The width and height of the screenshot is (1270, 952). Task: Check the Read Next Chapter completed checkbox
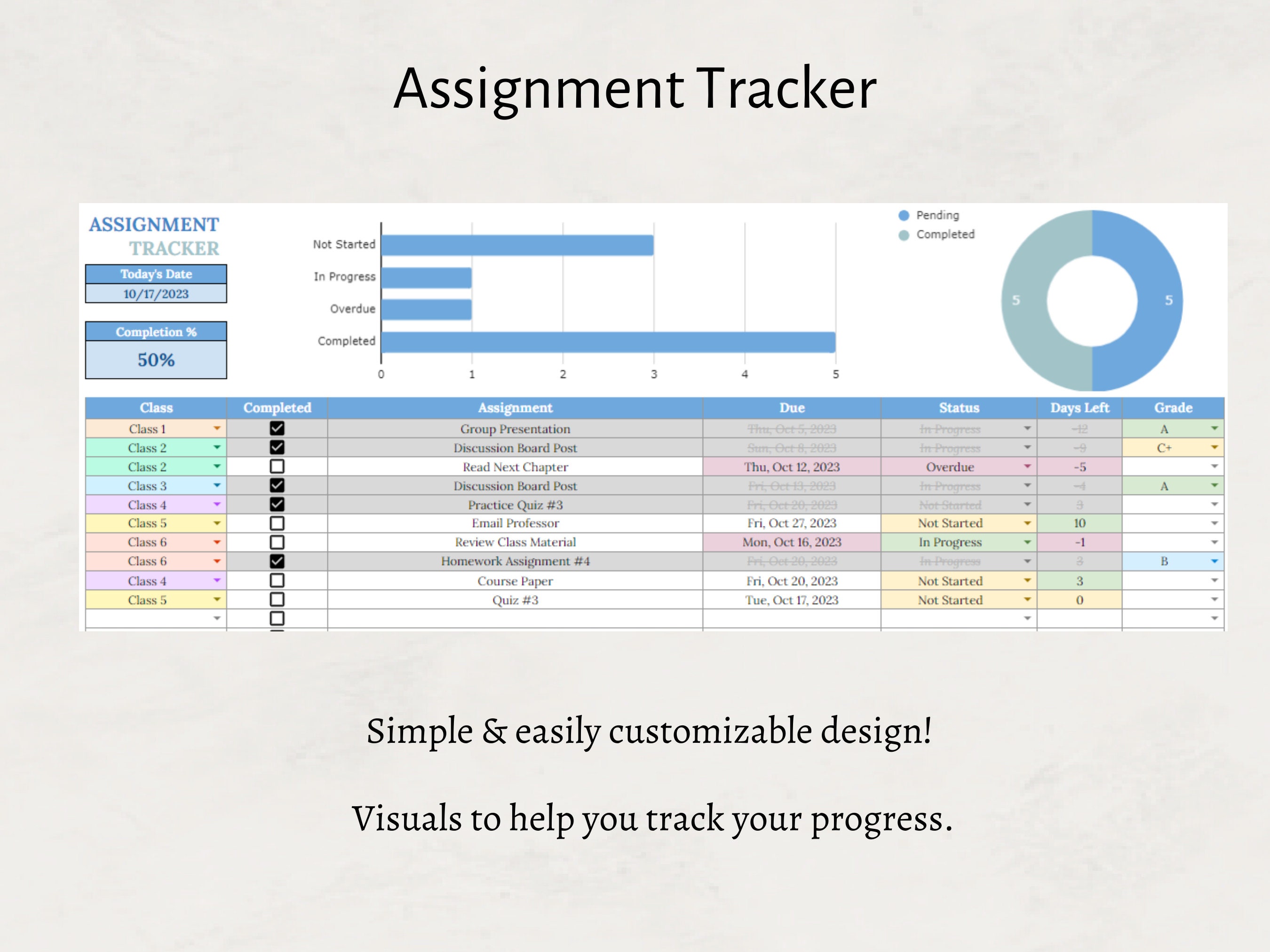tap(278, 466)
